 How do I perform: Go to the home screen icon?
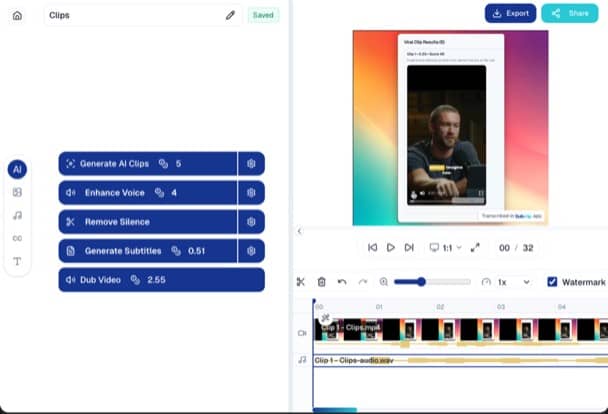click(17, 16)
